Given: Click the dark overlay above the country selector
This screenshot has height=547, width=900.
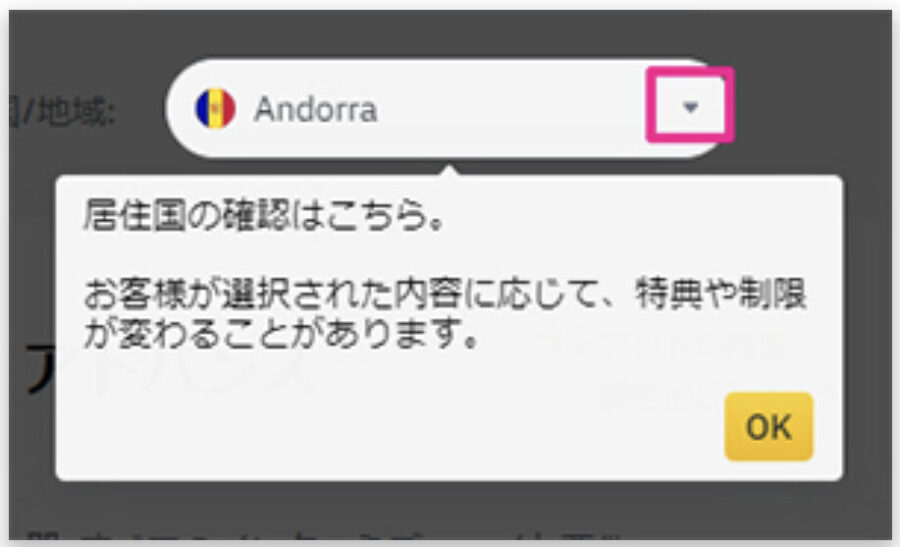Looking at the screenshot, I should [x=448, y=33].
